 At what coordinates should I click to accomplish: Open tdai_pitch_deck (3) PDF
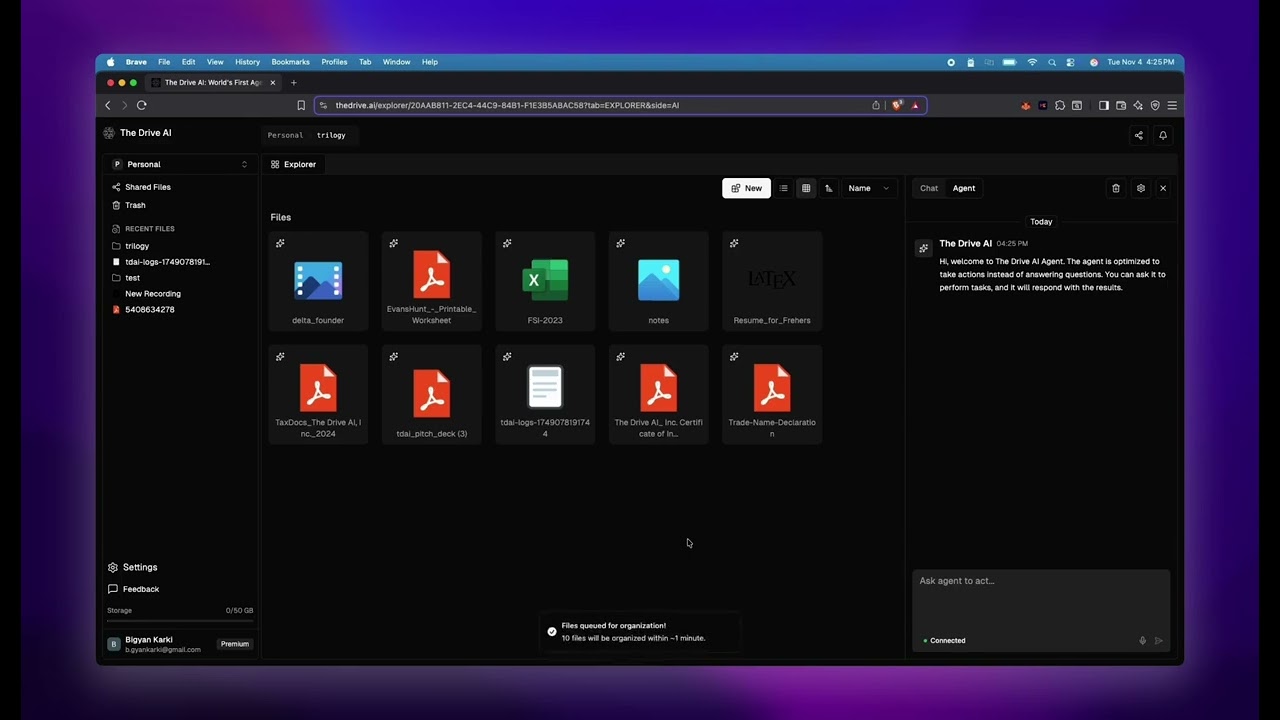pyautogui.click(x=431, y=395)
